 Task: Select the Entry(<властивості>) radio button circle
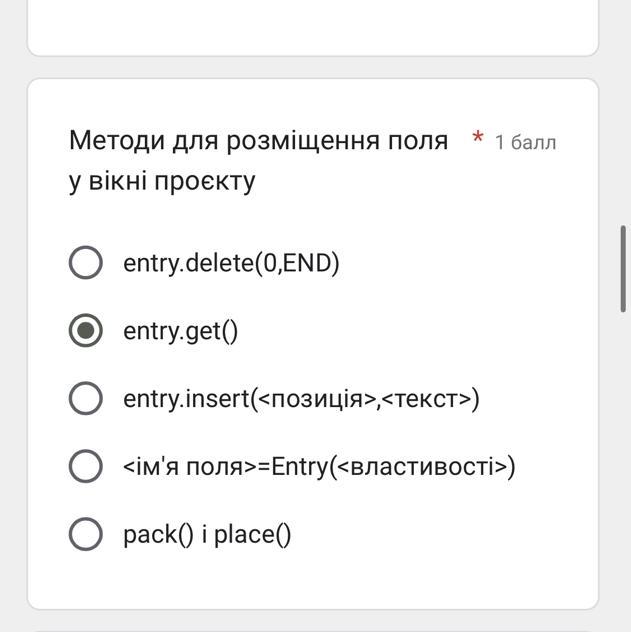click(x=86, y=466)
